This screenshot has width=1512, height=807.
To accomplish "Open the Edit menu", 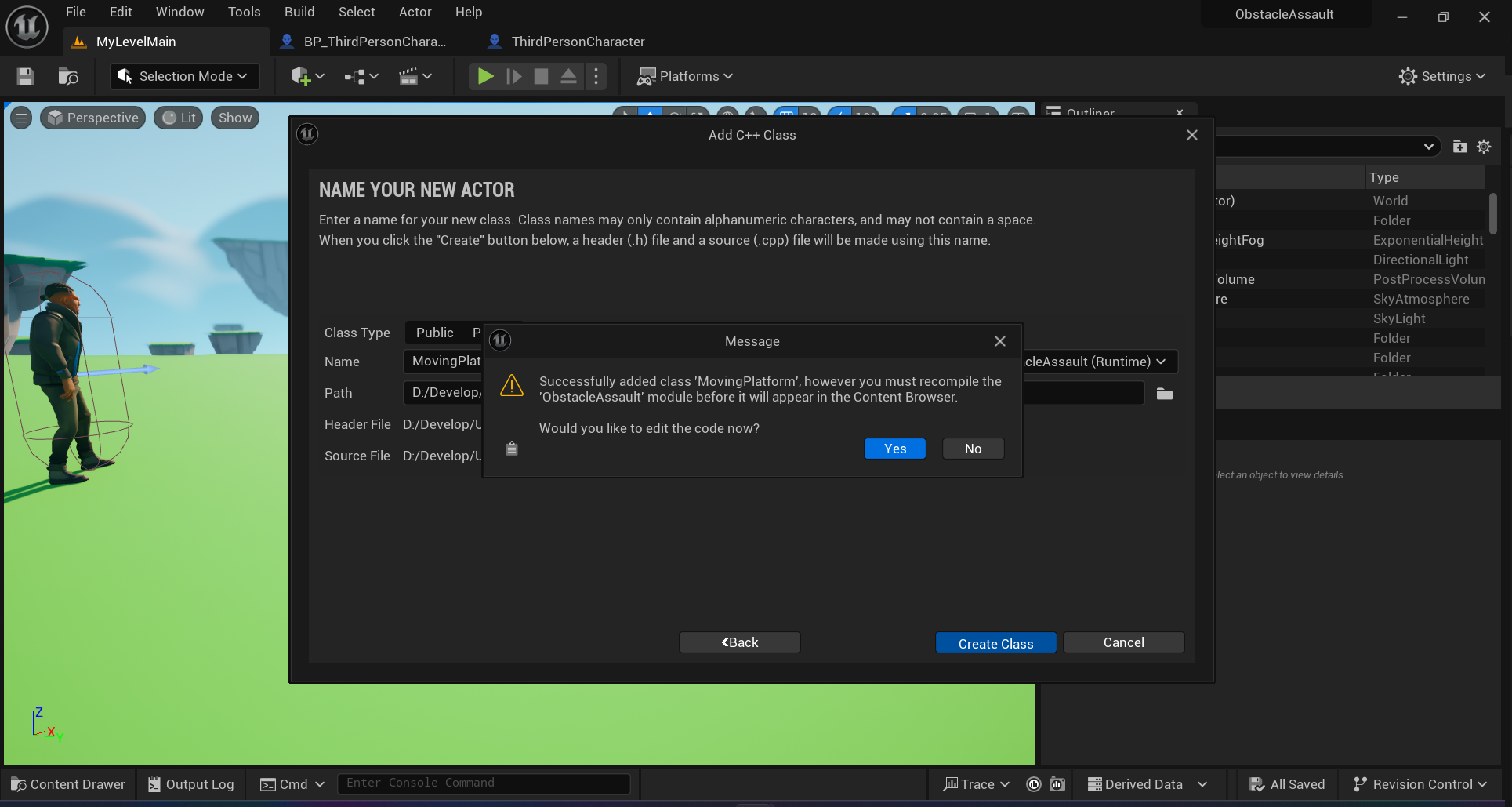I will tap(121, 12).
